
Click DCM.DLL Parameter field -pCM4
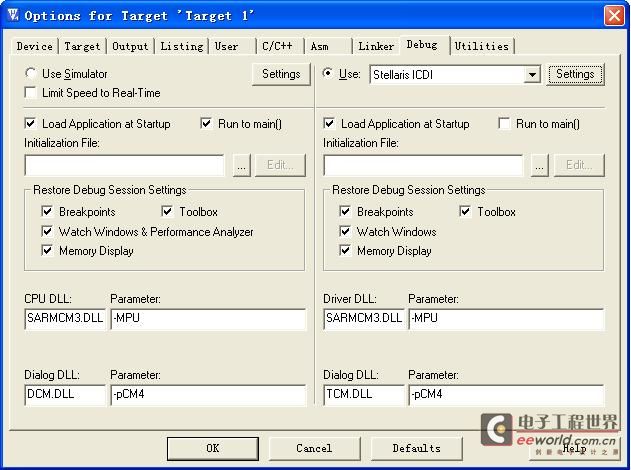208,395
